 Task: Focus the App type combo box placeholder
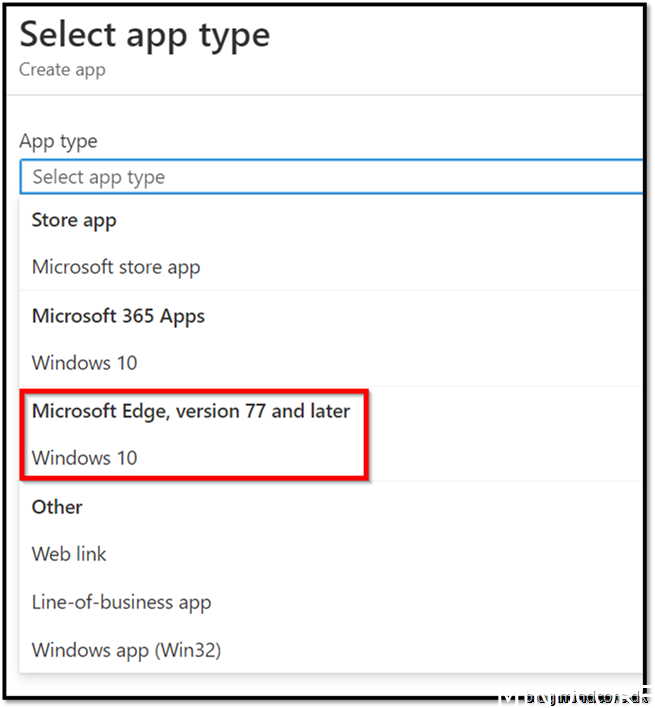(x=98, y=177)
